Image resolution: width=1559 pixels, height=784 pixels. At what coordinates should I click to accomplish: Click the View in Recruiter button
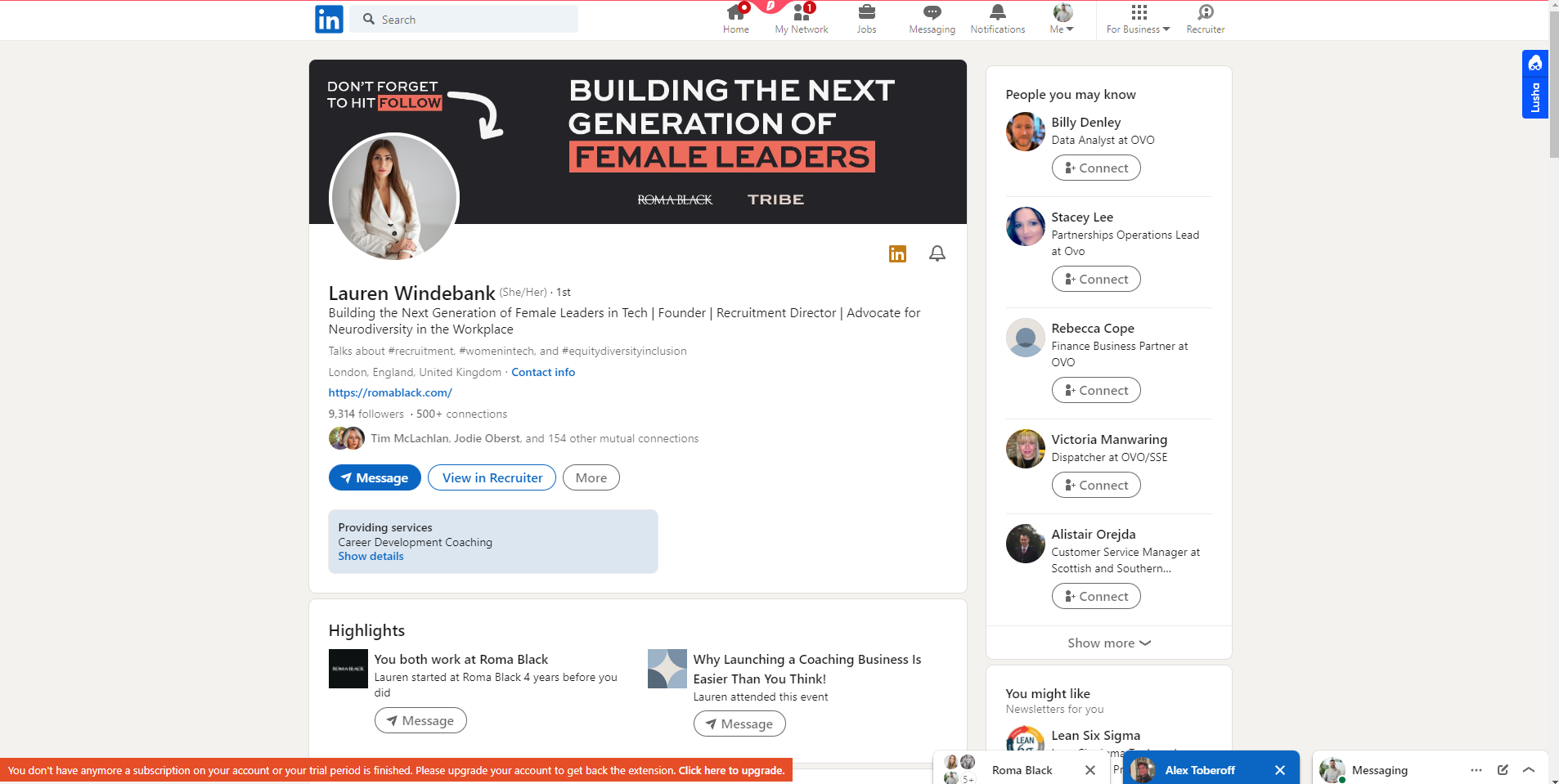click(492, 477)
